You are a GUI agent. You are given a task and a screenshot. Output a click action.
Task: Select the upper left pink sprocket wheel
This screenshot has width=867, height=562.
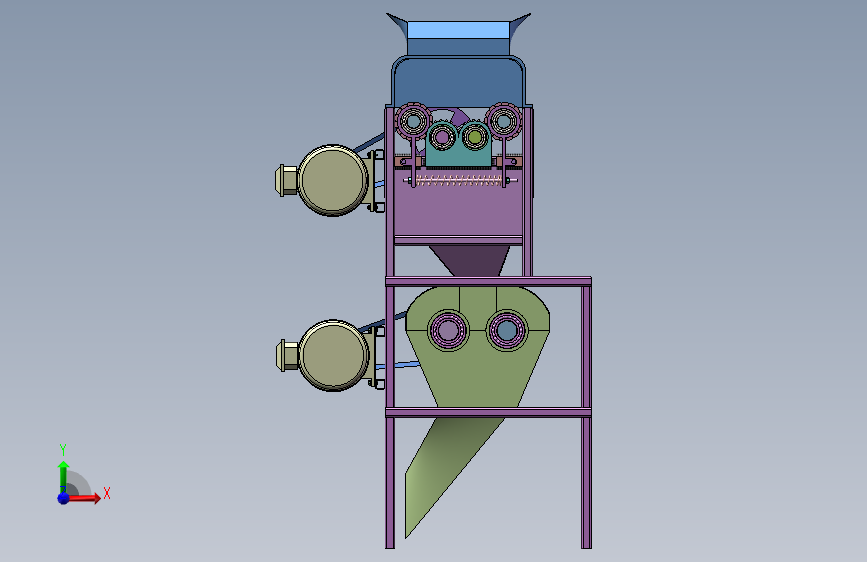click(412, 121)
